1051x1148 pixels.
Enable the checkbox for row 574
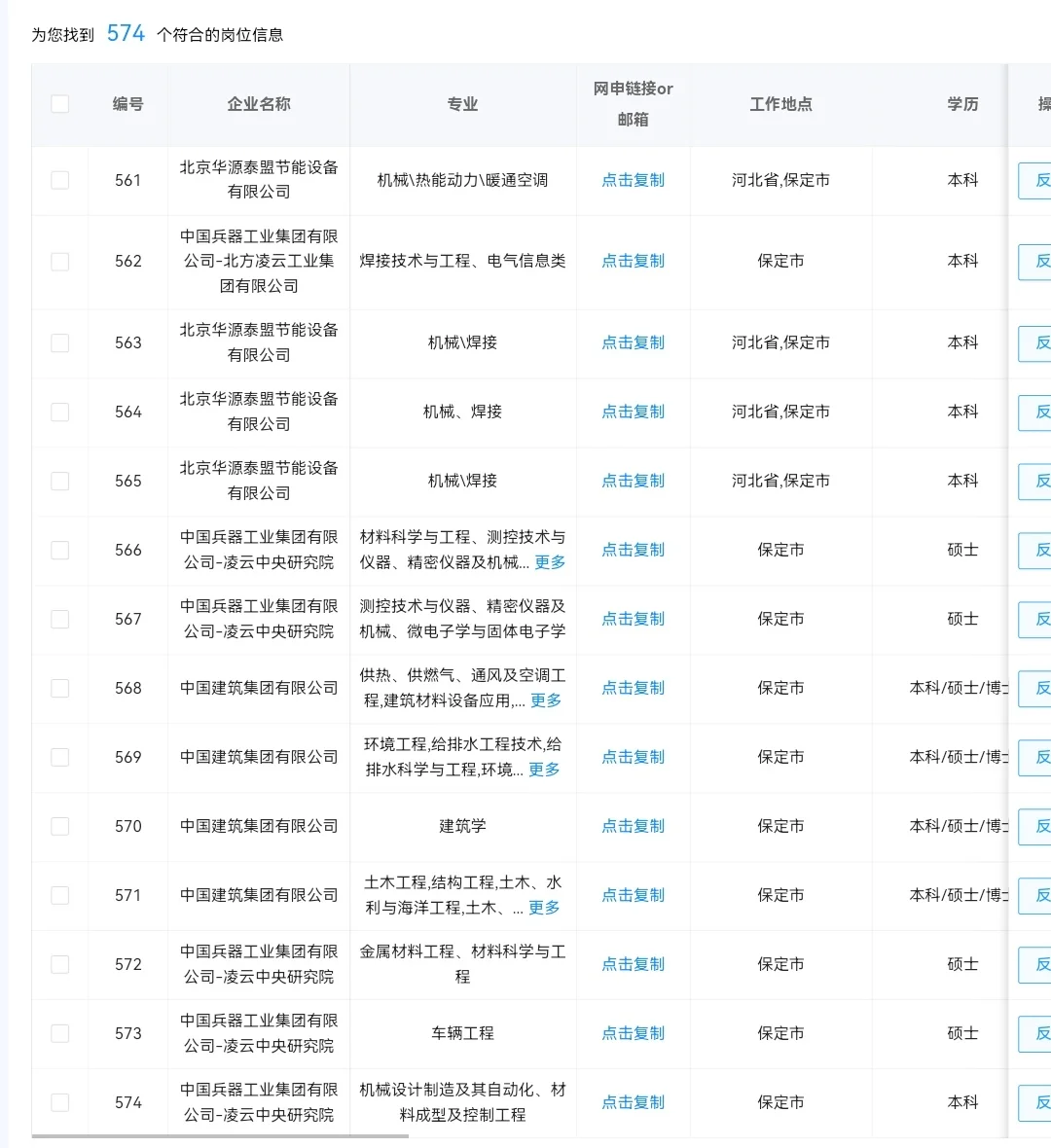(60, 1102)
